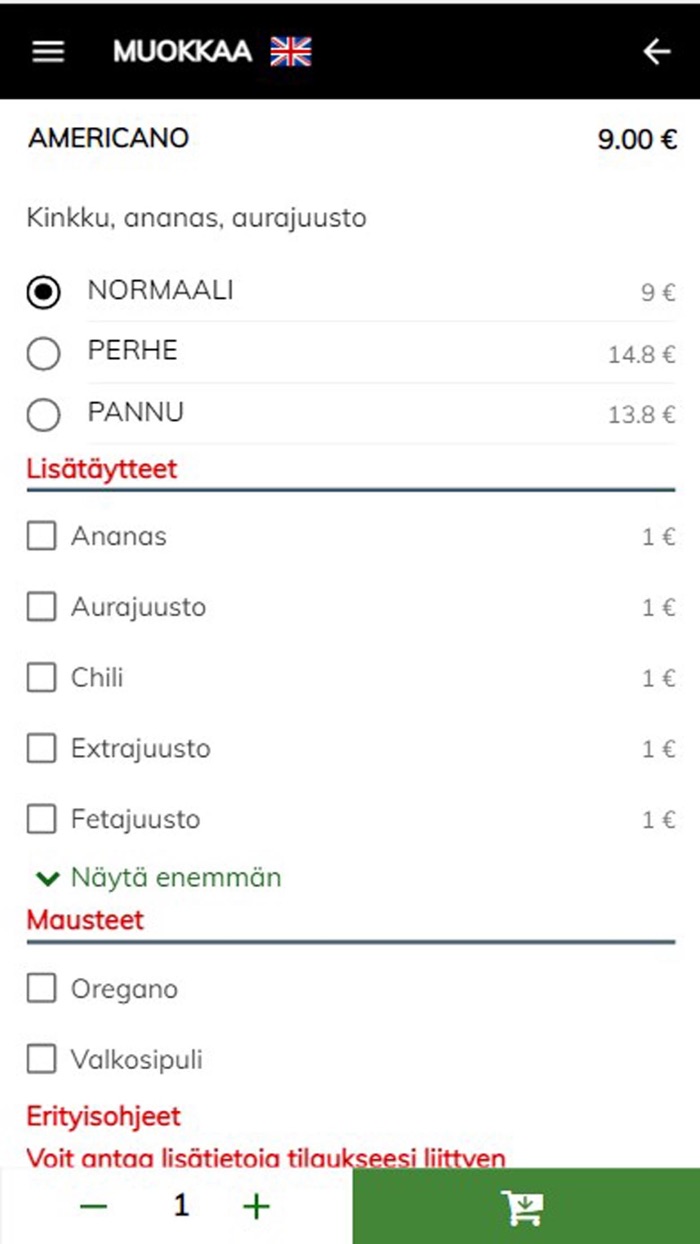Click the MUOKKAA title in the header
Screen dimensions: 700x1244
[182, 50]
